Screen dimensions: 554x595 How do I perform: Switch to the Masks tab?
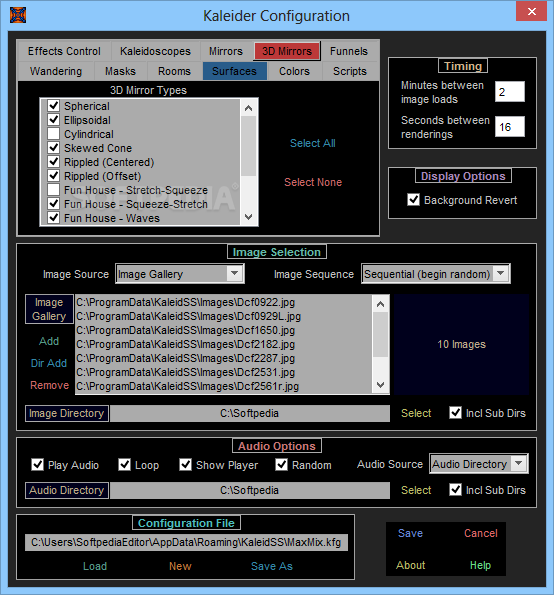[120, 71]
